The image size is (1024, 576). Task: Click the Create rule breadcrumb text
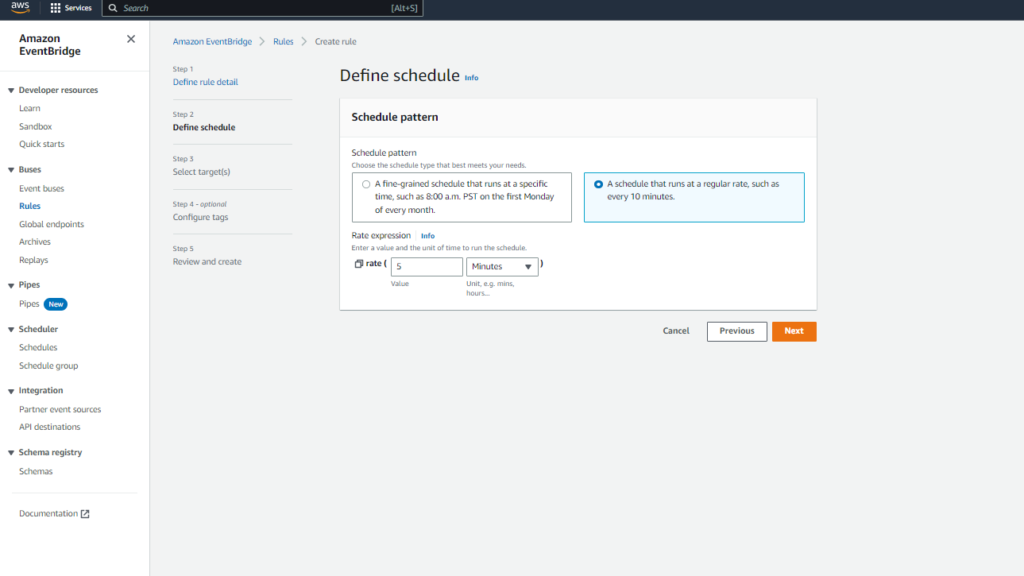coord(336,42)
